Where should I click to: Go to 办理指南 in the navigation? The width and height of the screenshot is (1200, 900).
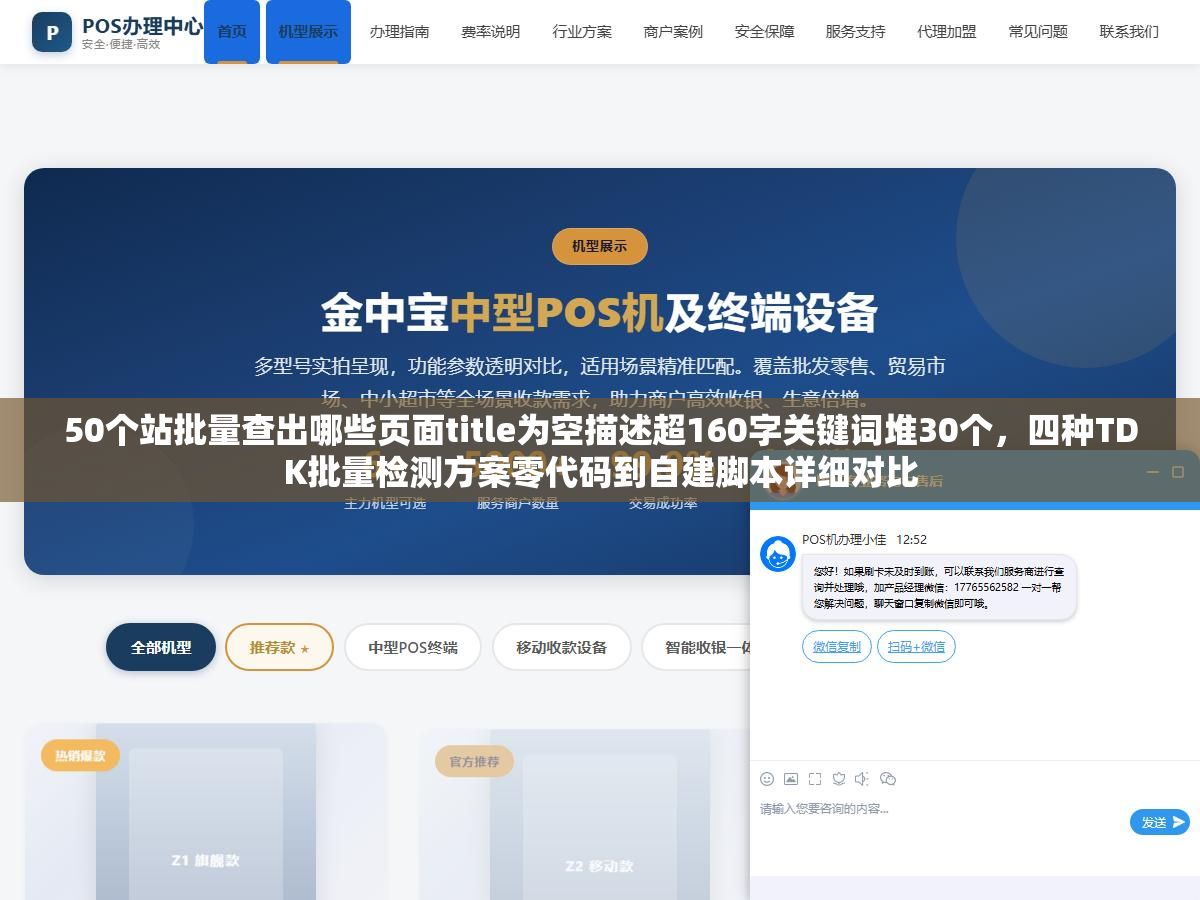click(x=399, y=32)
